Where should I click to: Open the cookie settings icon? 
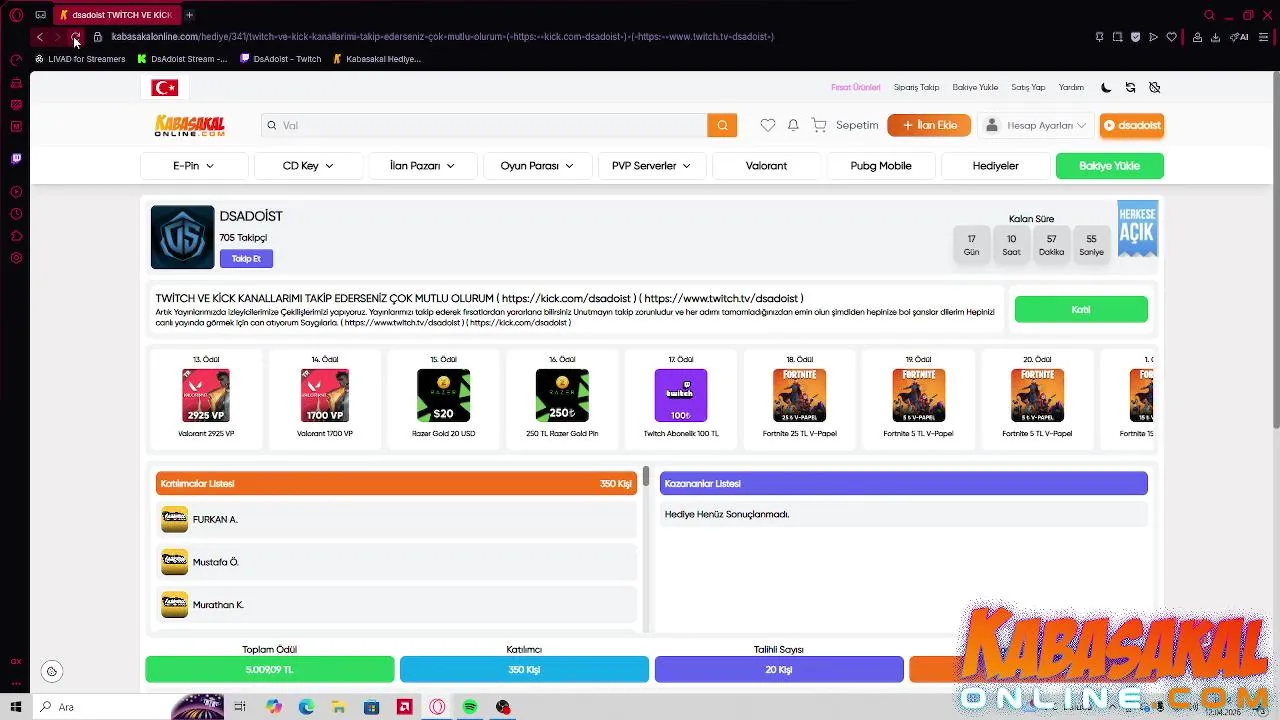click(52, 671)
